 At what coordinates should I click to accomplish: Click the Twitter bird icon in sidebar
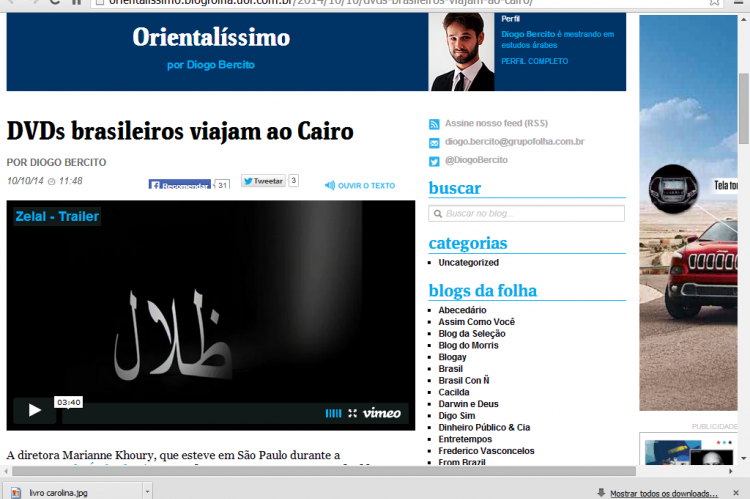[x=434, y=161]
